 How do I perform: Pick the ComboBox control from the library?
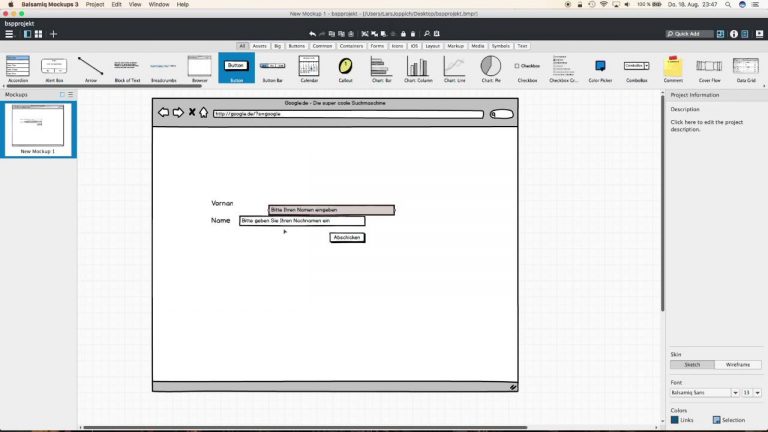tap(637, 69)
